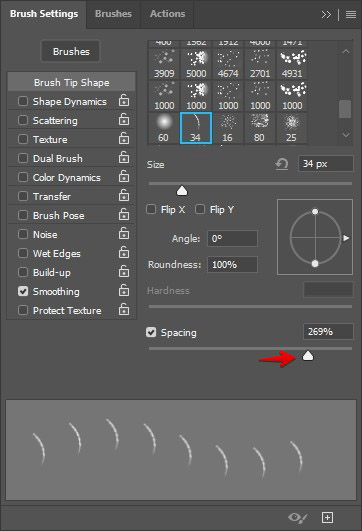
Task: Toggle the Dual Brush lock icon
Action: 124,157
